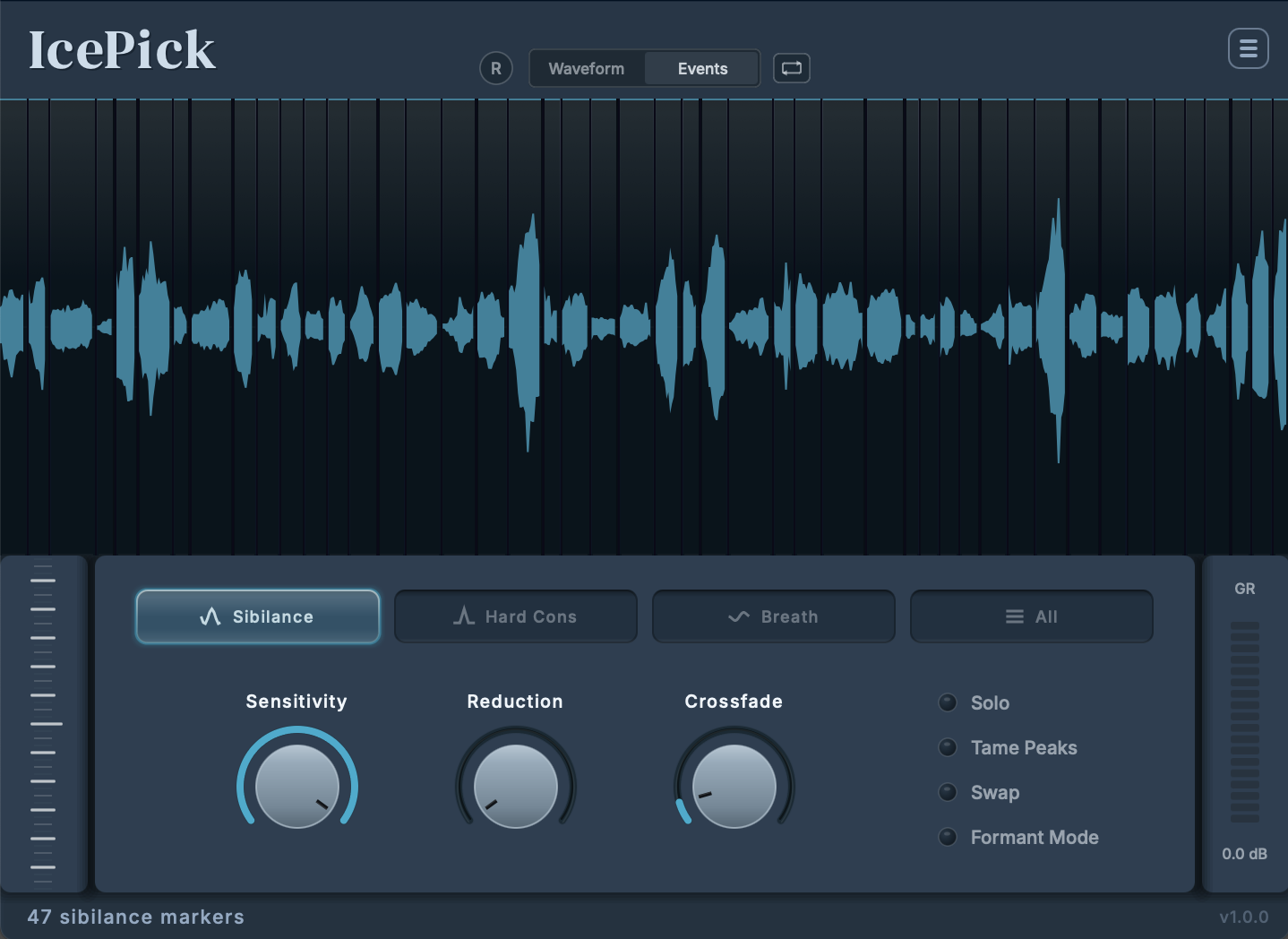This screenshot has width=1288, height=939.
Task: Click the Crossfade knob
Action: (734, 786)
